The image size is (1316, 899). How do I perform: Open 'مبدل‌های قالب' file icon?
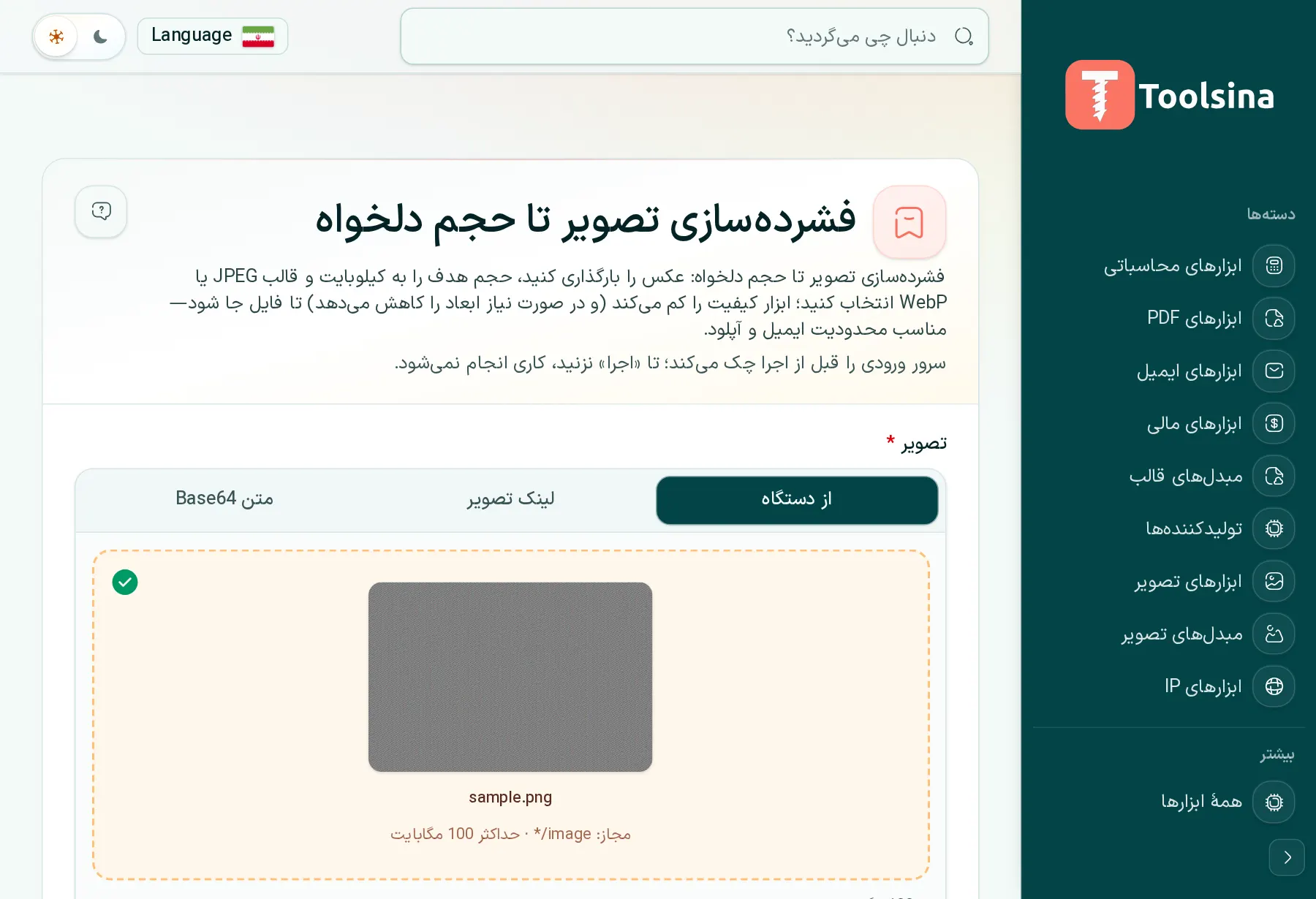(1274, 476)
